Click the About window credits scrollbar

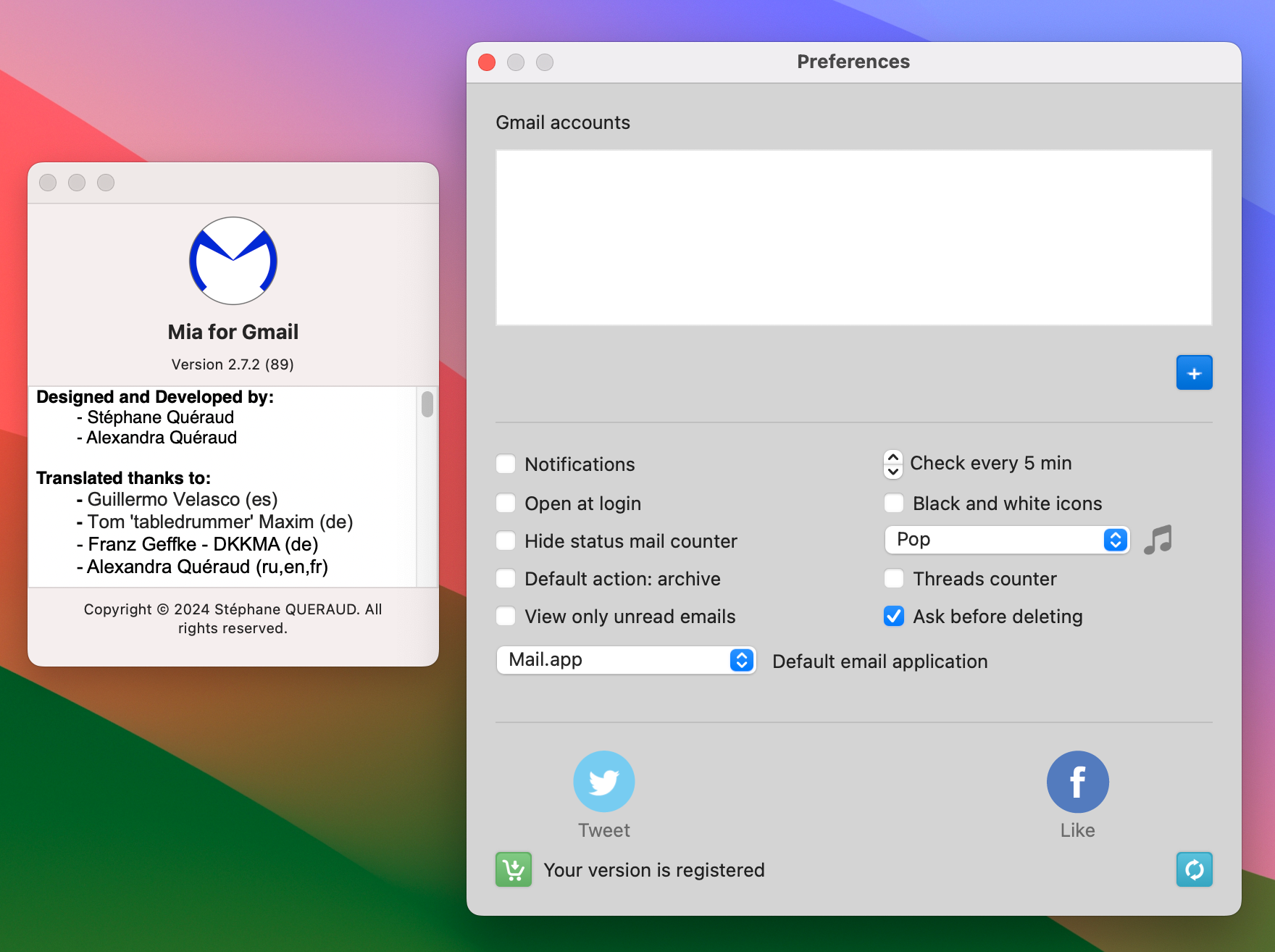(x=427, y=404)
